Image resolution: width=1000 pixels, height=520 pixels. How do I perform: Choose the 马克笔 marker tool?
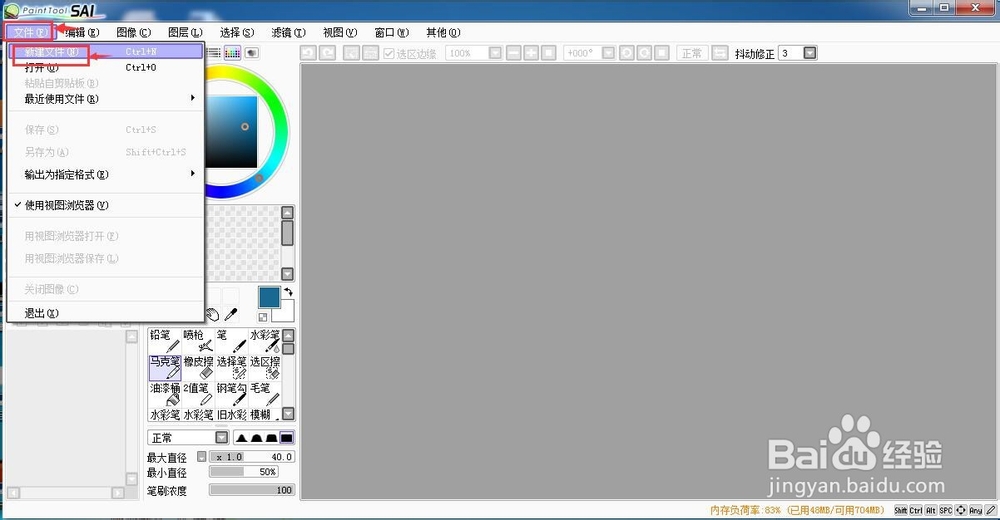[165, 368]
